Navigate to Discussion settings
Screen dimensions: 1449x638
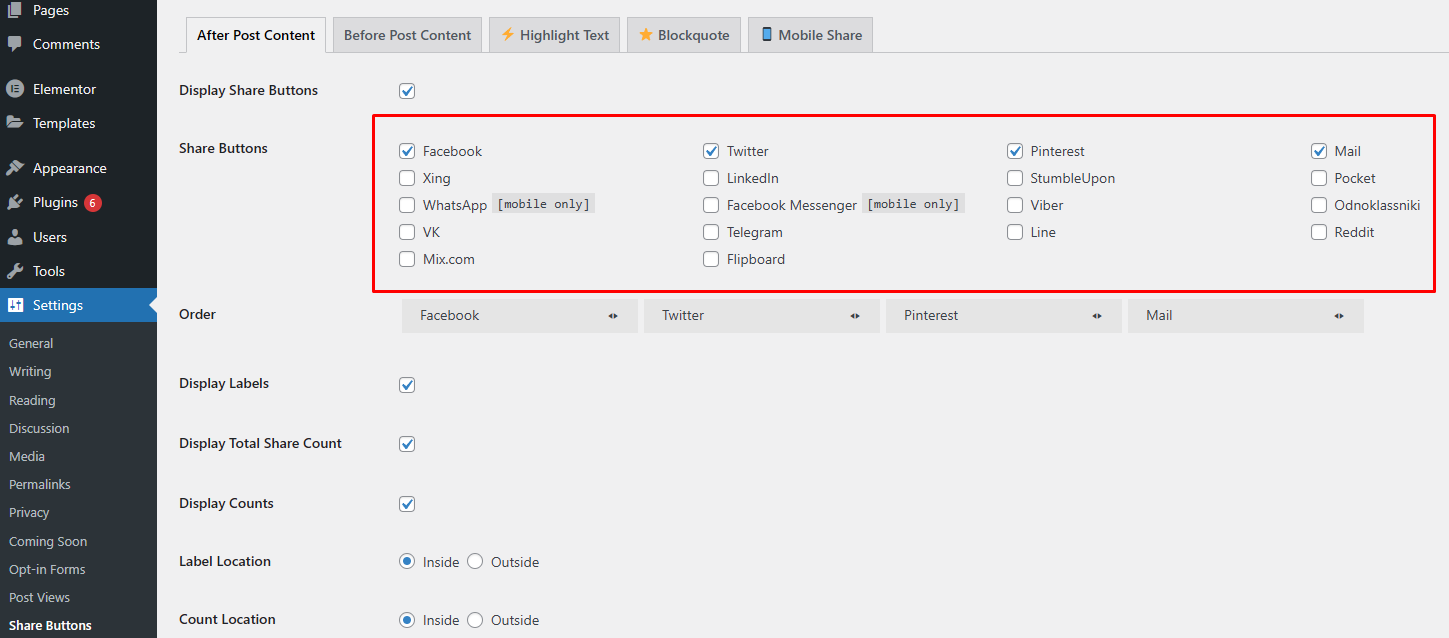click(x=39, y=428)
